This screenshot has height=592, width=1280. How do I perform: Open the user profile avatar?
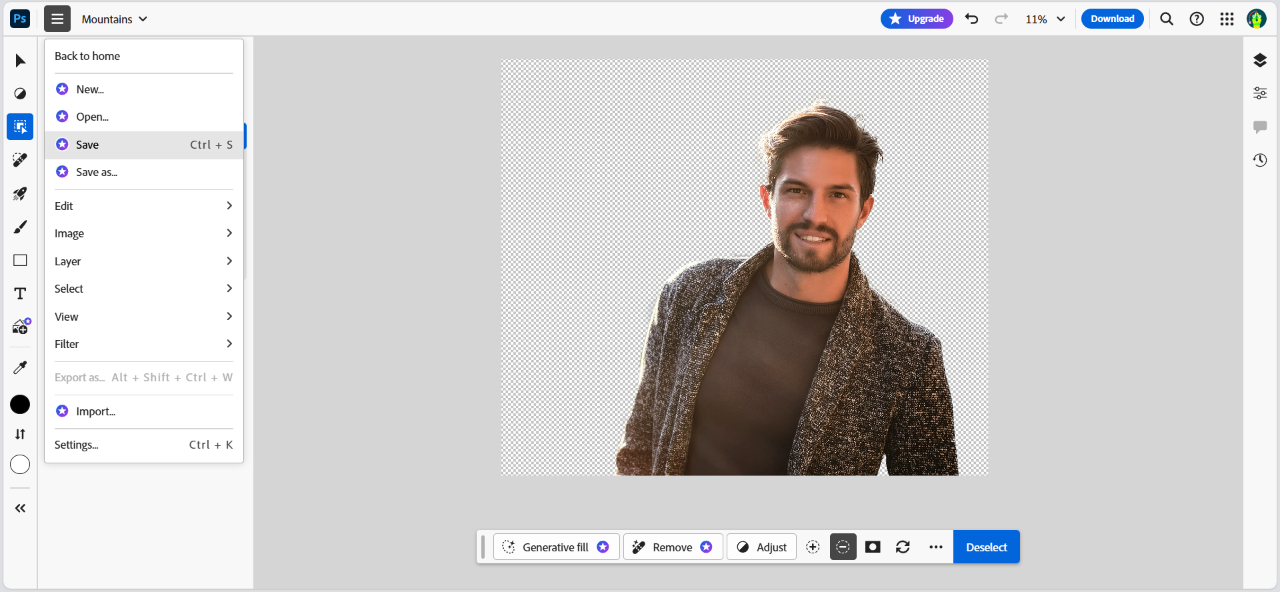[1257, 19]
